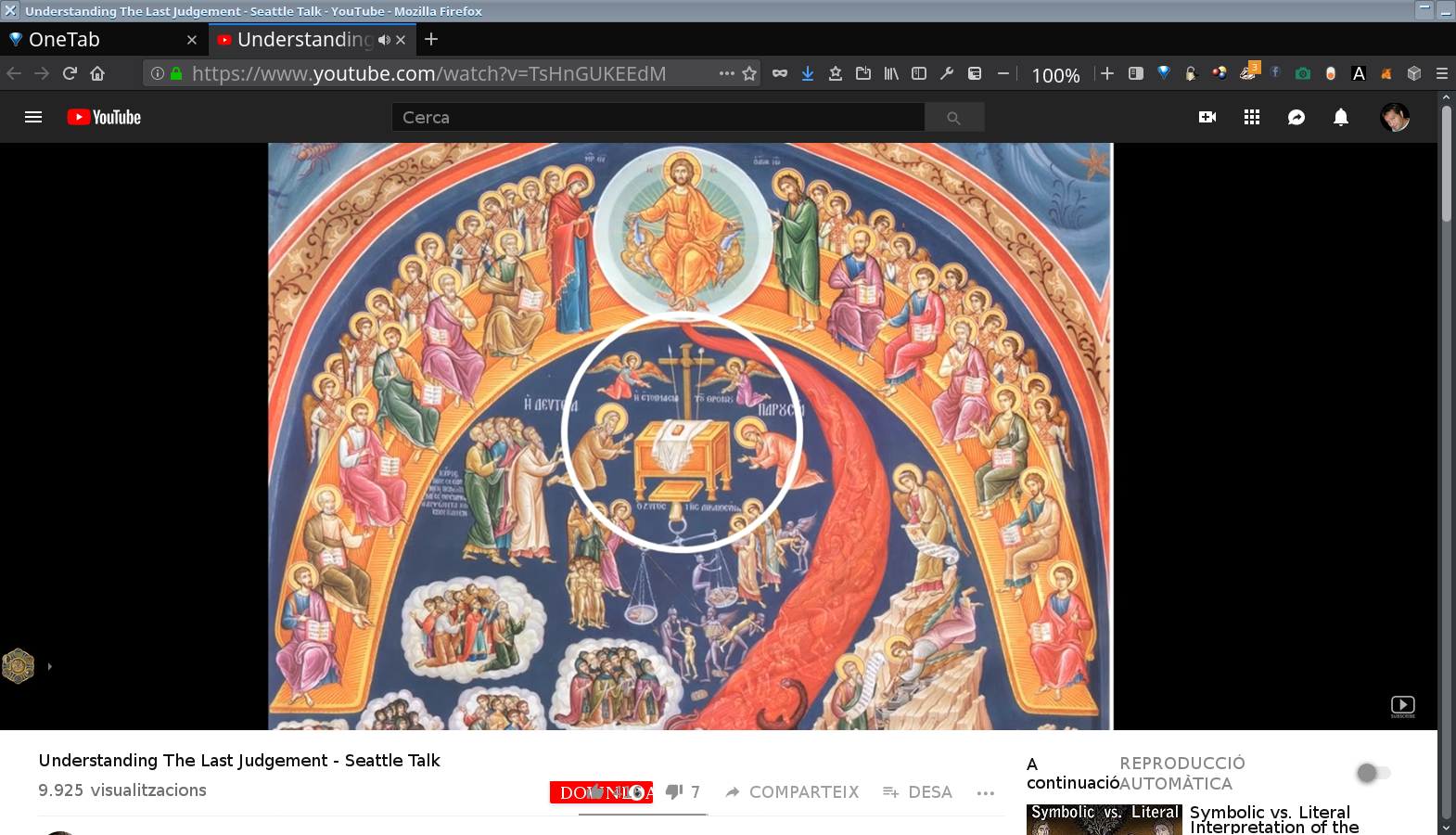Viewport: 1456px width, 835px height.
Task: Open the Library bookshelf icon
Action: pyautogui.click(x=891, y=73)
